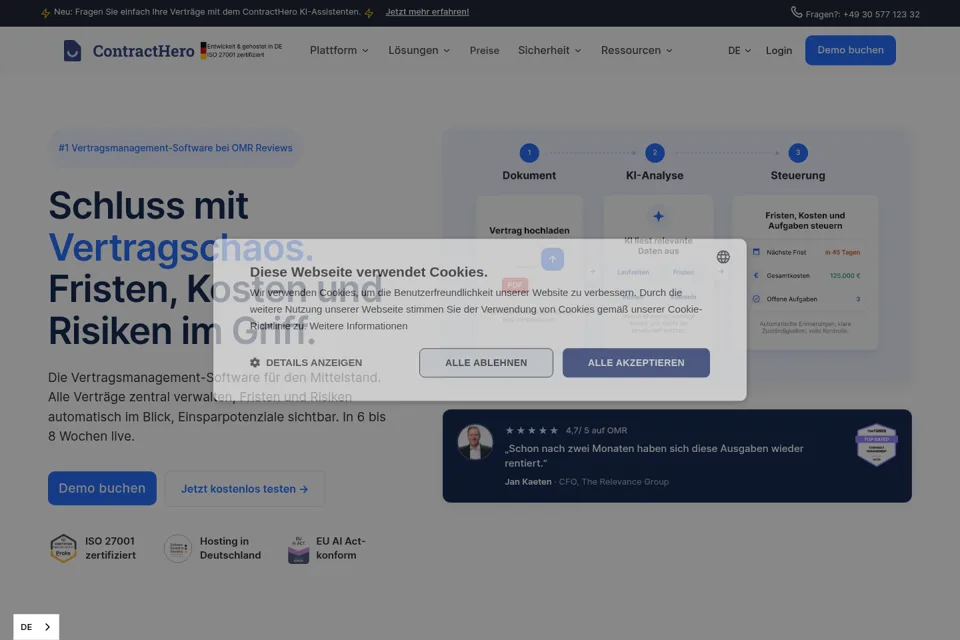Click the calendar icon next to Nächste Frist
960x640 pixels.
pos(756,252)
